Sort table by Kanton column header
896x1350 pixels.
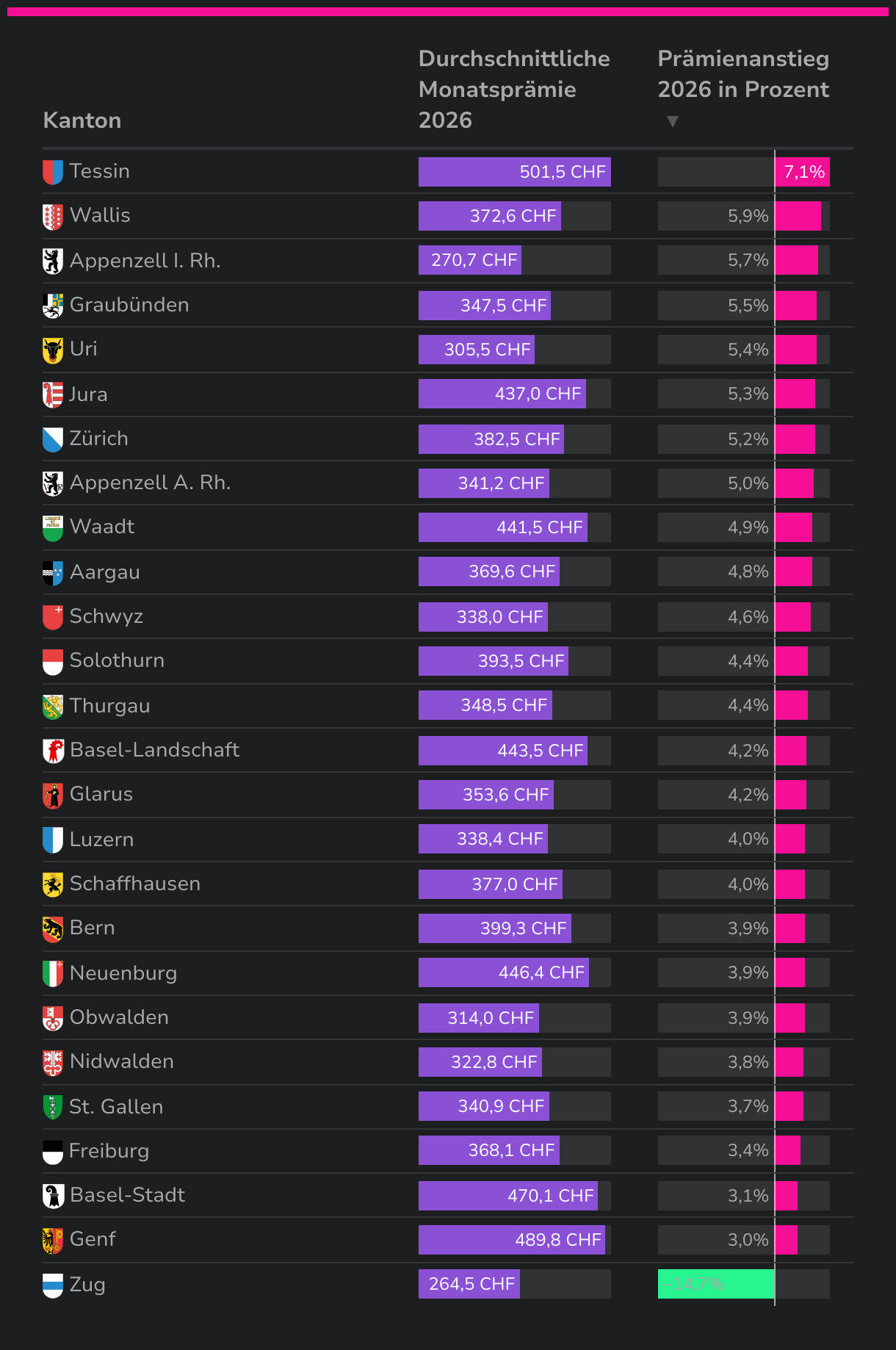[x=82, y=120]
